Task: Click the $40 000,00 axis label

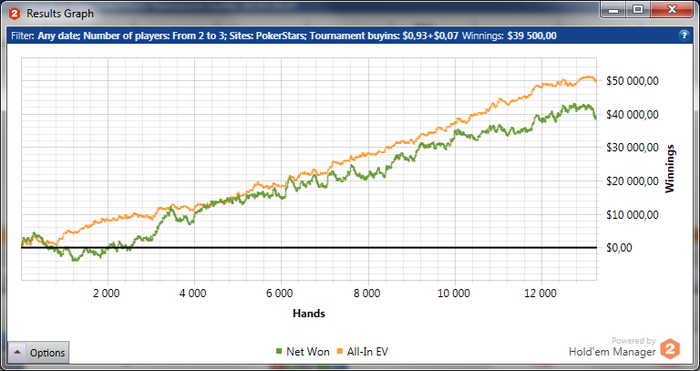Action: [x=633, y=114]
